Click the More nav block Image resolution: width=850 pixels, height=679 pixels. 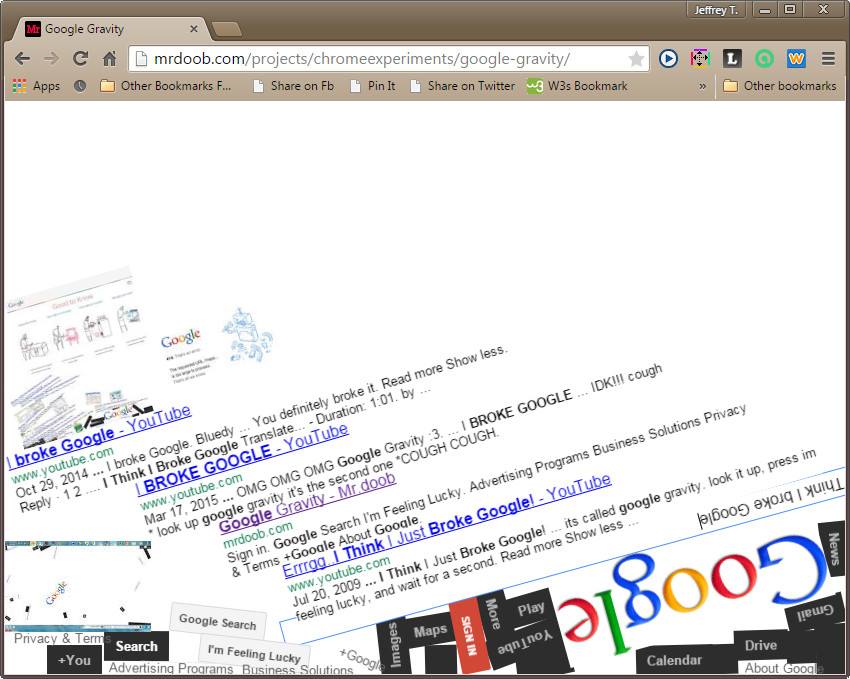coord(492,613)
